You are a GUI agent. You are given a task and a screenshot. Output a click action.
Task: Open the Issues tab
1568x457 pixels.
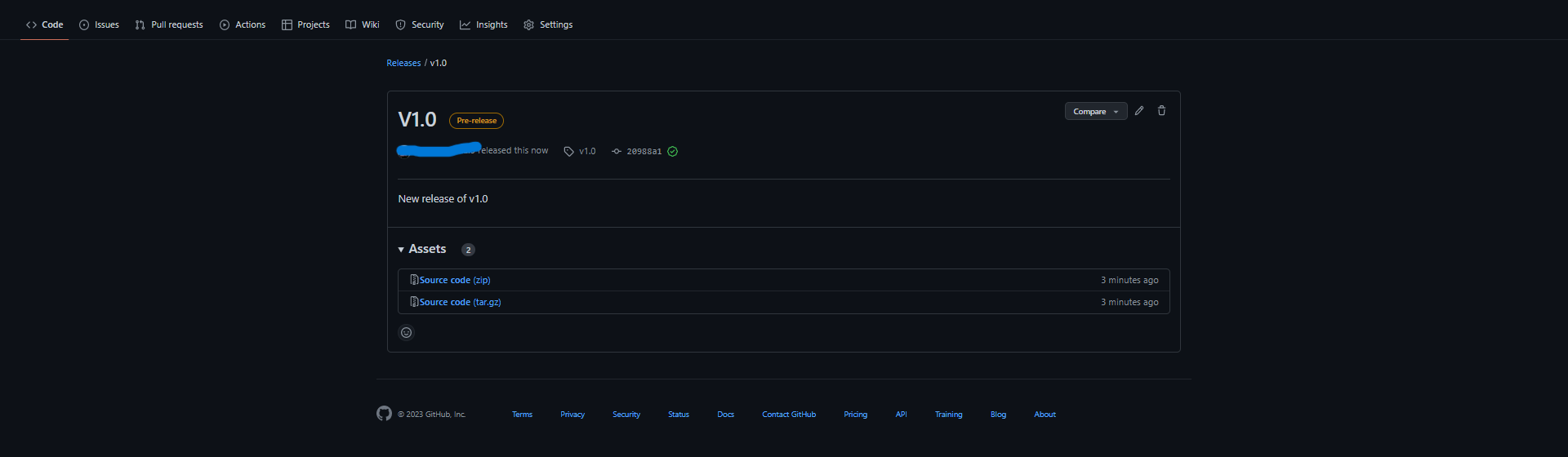(99, 24)
